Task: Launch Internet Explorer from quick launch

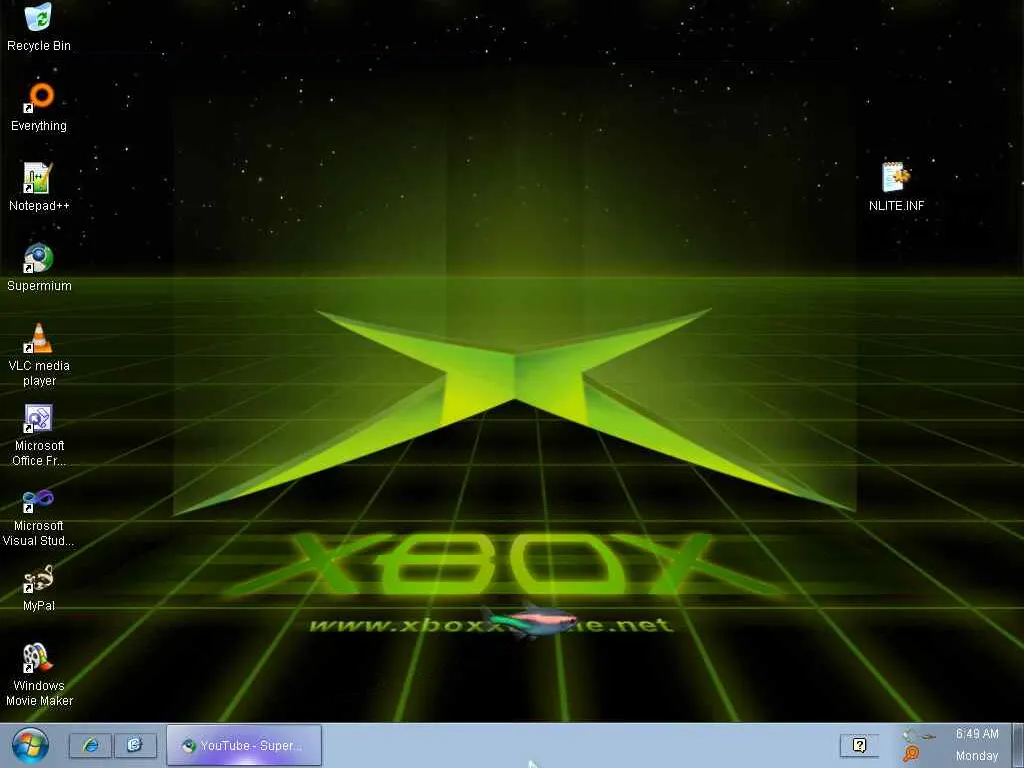Action: (90, 745)
